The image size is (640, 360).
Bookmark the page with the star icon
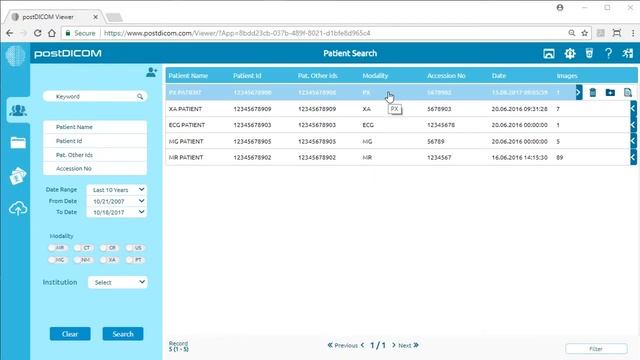tap(584, 33)
